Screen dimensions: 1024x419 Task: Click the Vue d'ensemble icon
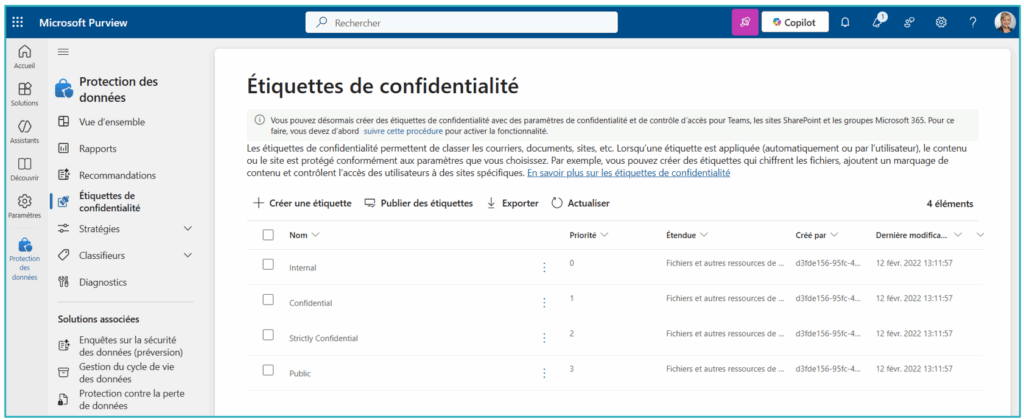tap(63, 122)
